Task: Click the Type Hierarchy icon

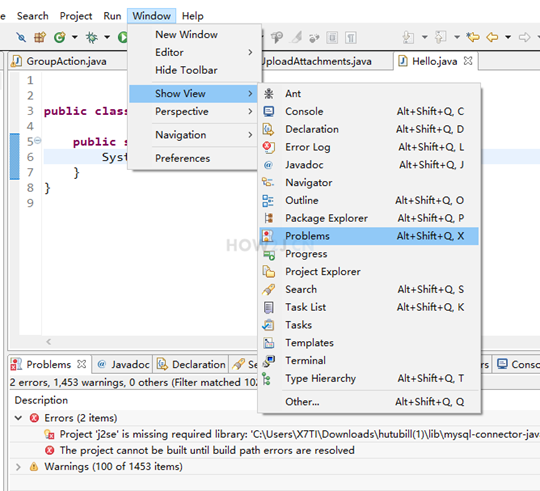Action: [266, 378]
